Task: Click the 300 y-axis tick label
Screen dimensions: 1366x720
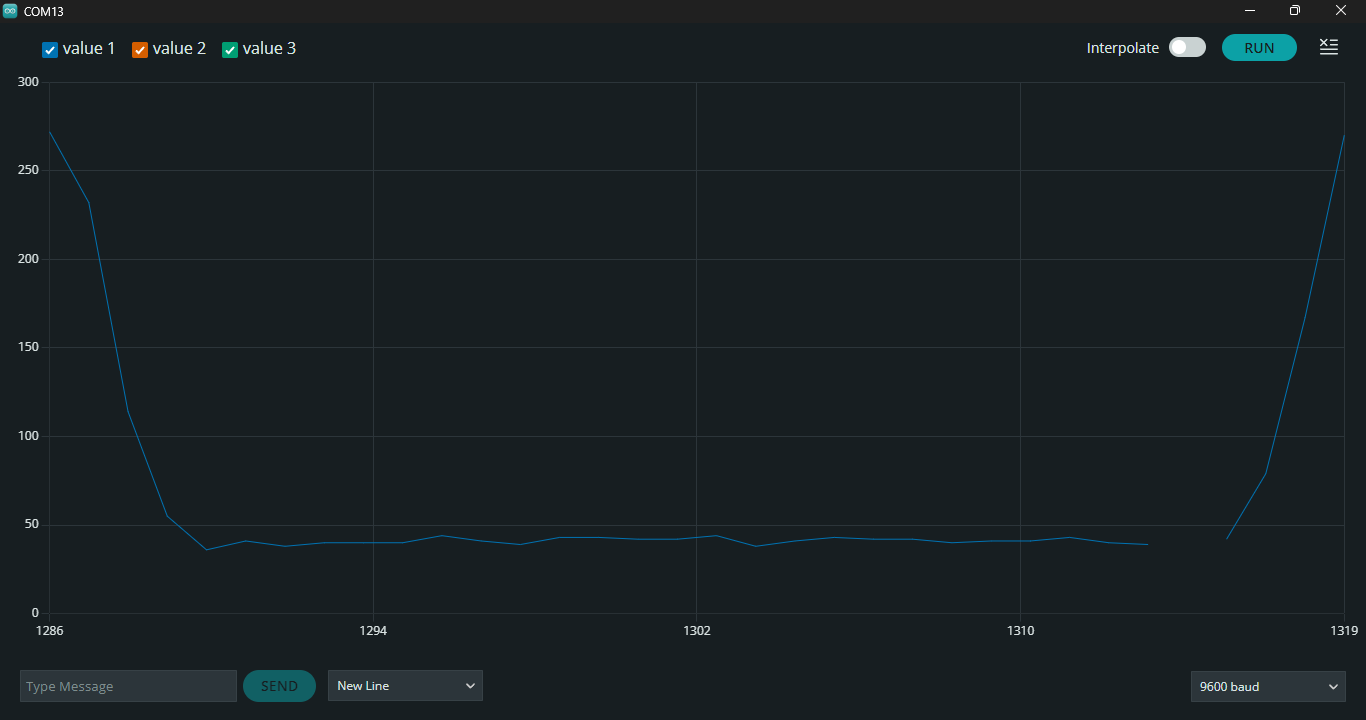Action: click(28, 82)
